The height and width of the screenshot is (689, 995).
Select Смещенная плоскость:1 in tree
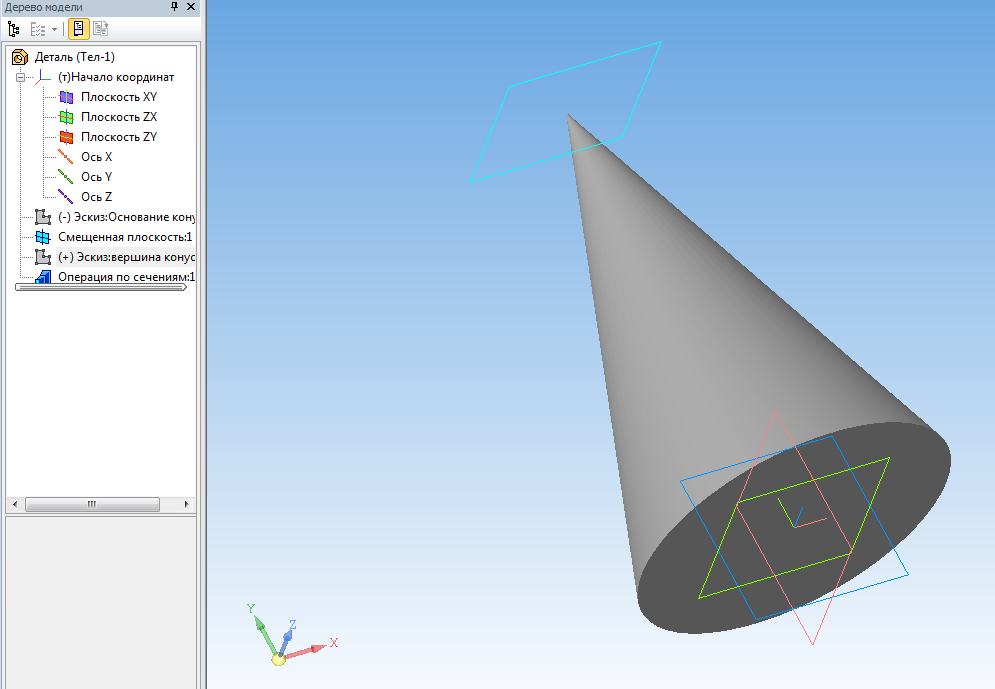pyautogui.click(x=125, y=237)
